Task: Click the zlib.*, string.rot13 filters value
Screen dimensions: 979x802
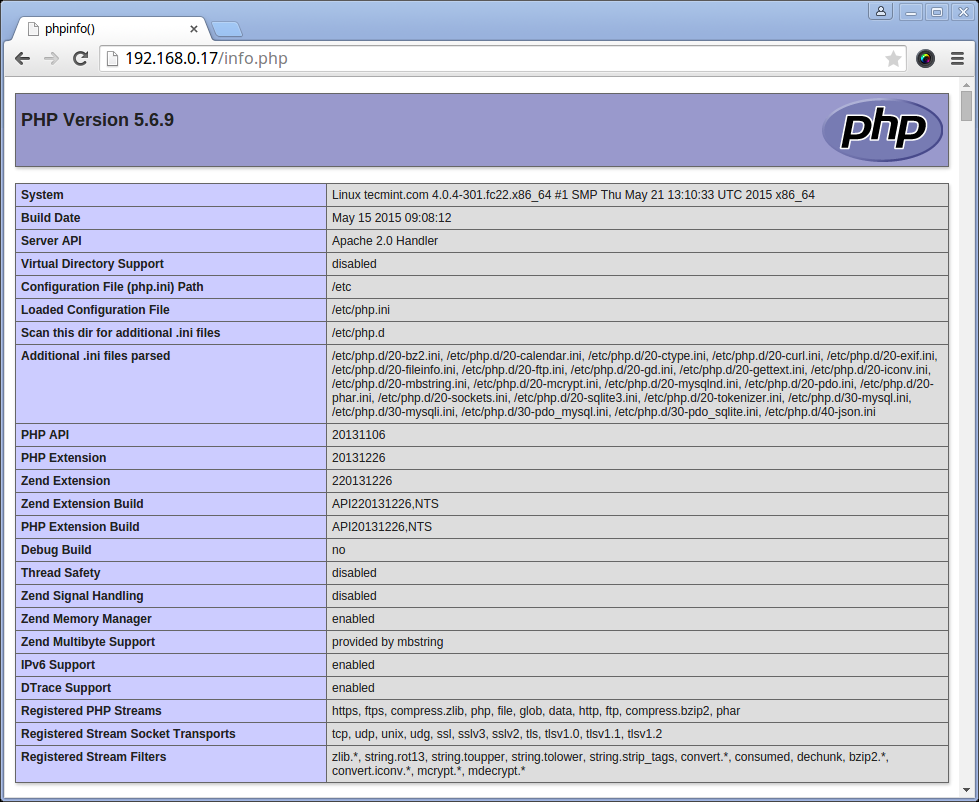Action: (610, 764)
